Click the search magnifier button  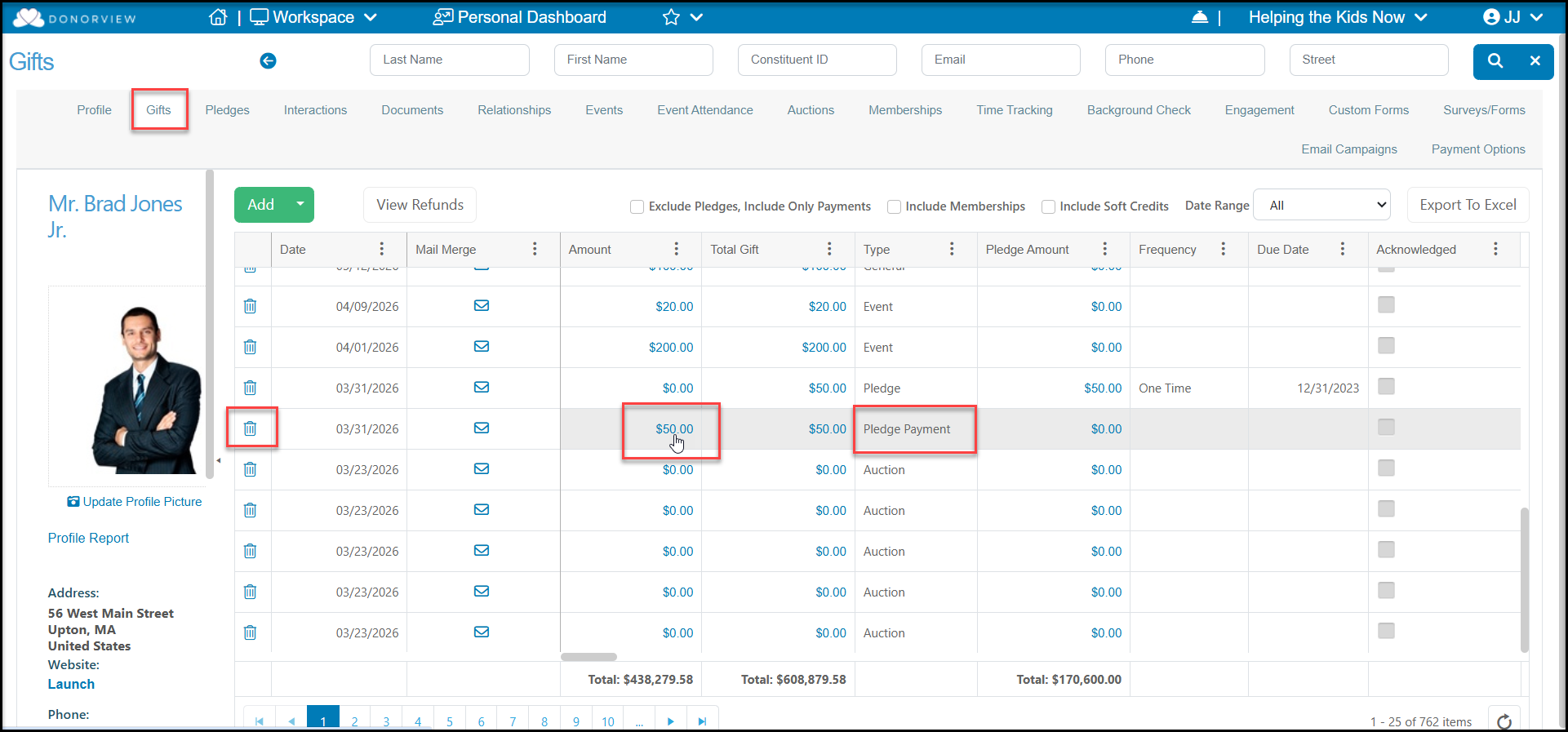tap(1495, 61)
